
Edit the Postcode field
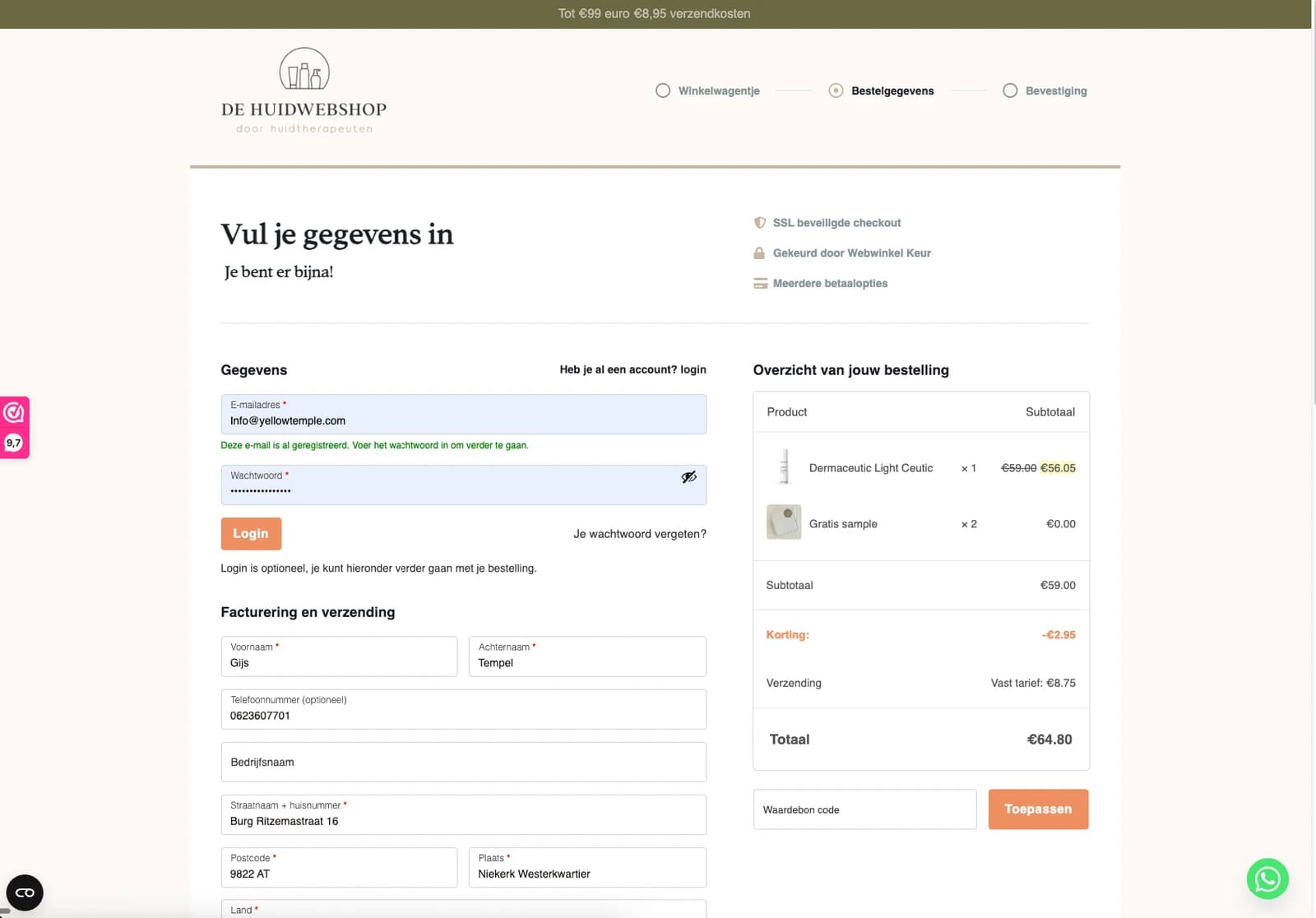click(x=339, y=867)
